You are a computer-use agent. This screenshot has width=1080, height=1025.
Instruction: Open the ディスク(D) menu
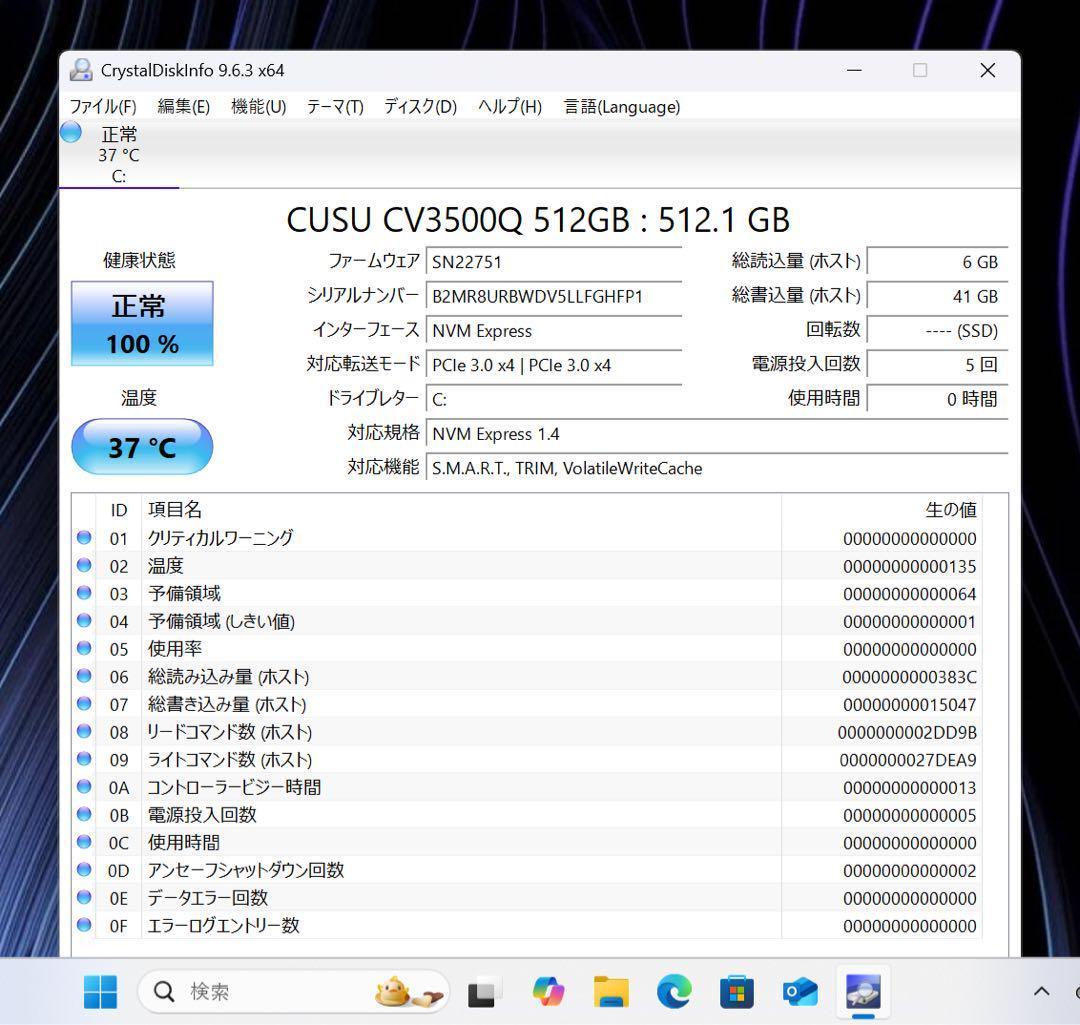(x=420, y=107)
